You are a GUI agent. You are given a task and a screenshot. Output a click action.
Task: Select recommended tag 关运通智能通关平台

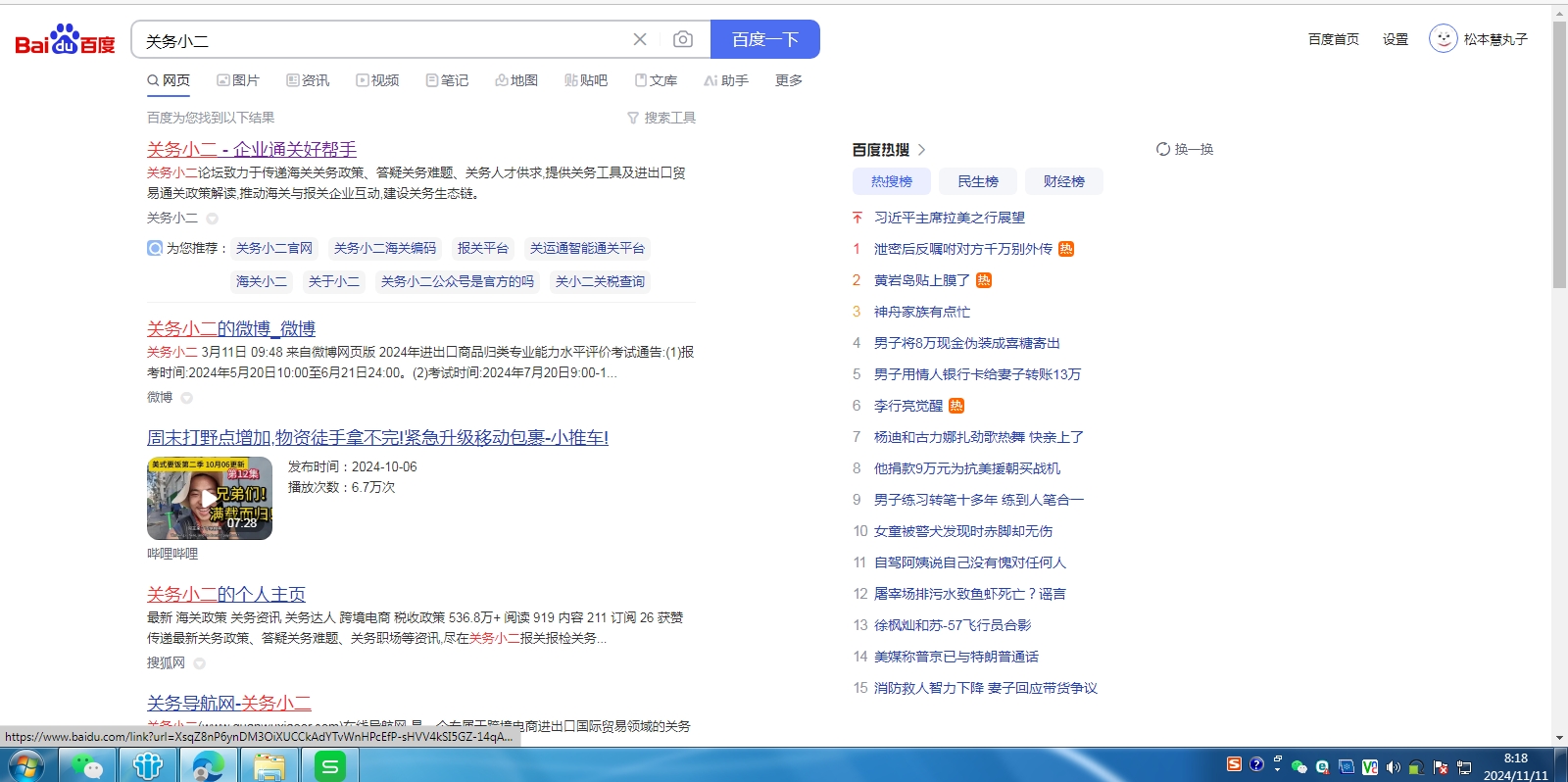(587, 248)
